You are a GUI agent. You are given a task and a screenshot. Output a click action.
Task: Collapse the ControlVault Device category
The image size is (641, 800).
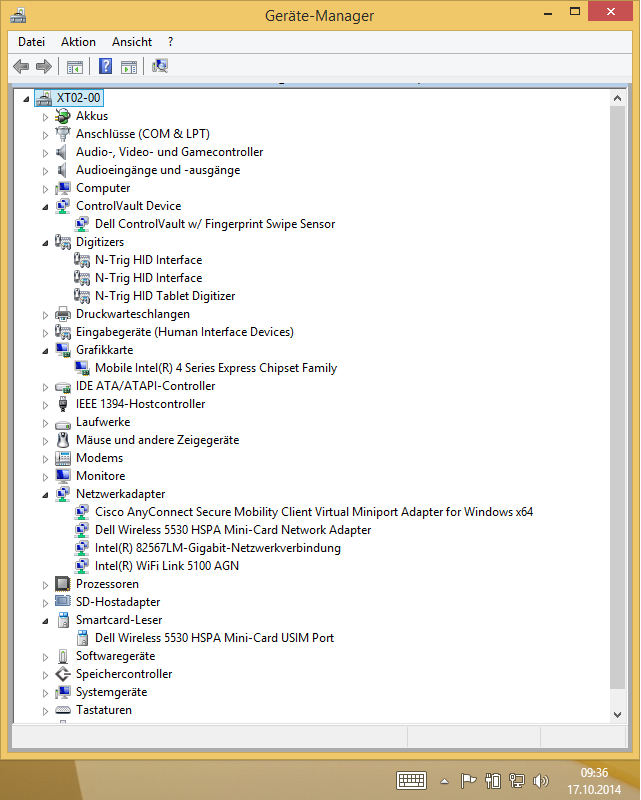tap(45, 207)
